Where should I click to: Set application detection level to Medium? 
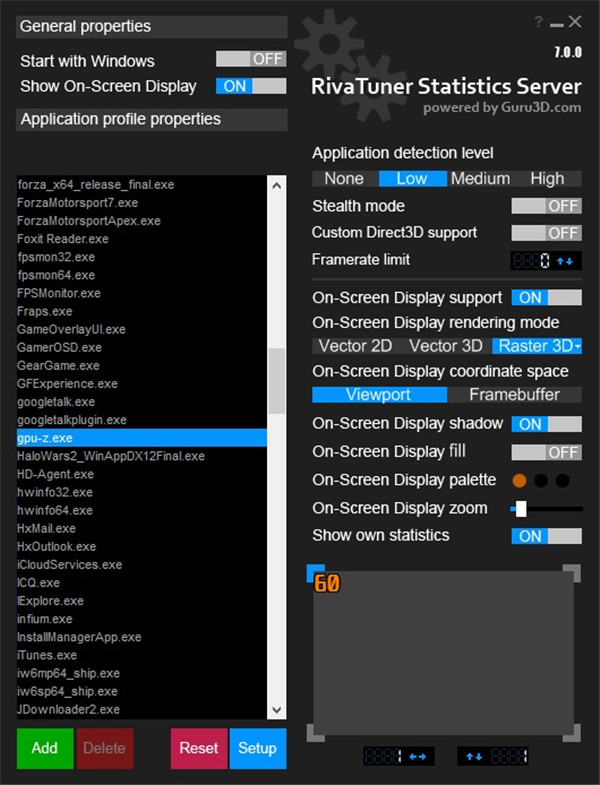pos(480,179)
